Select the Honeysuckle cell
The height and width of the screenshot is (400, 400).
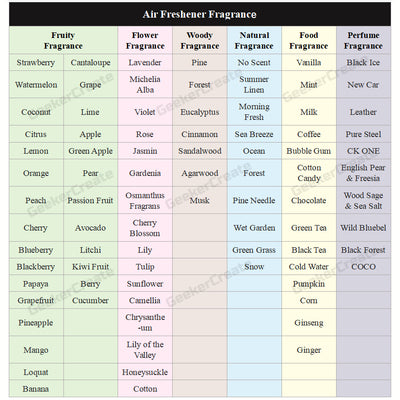[145, 372]
